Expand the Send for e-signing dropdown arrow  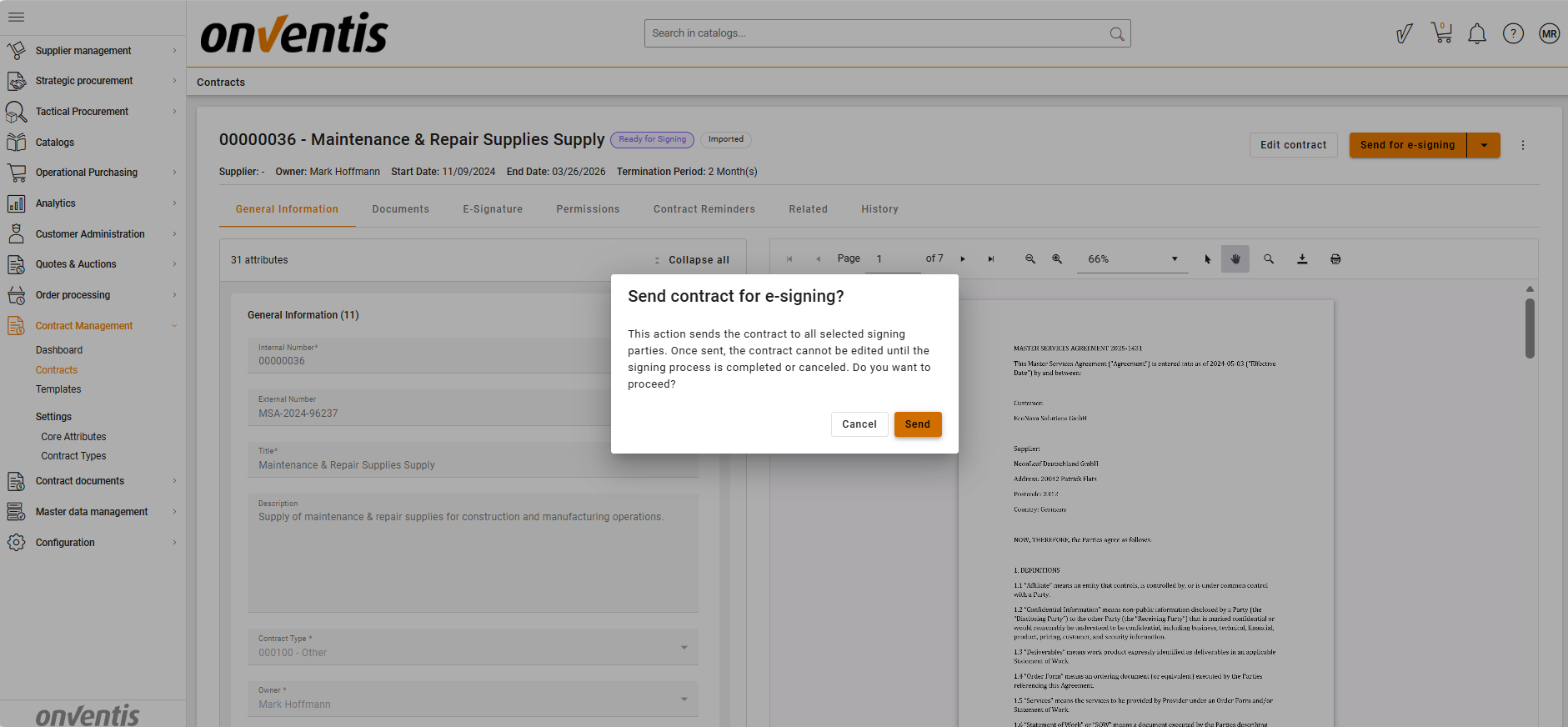[1483, 145]
